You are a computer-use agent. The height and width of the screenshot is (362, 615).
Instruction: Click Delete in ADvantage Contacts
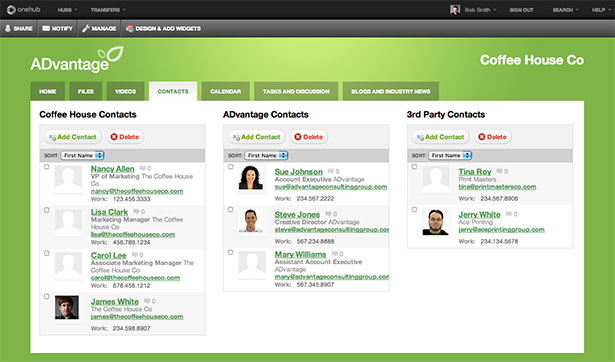309,137
